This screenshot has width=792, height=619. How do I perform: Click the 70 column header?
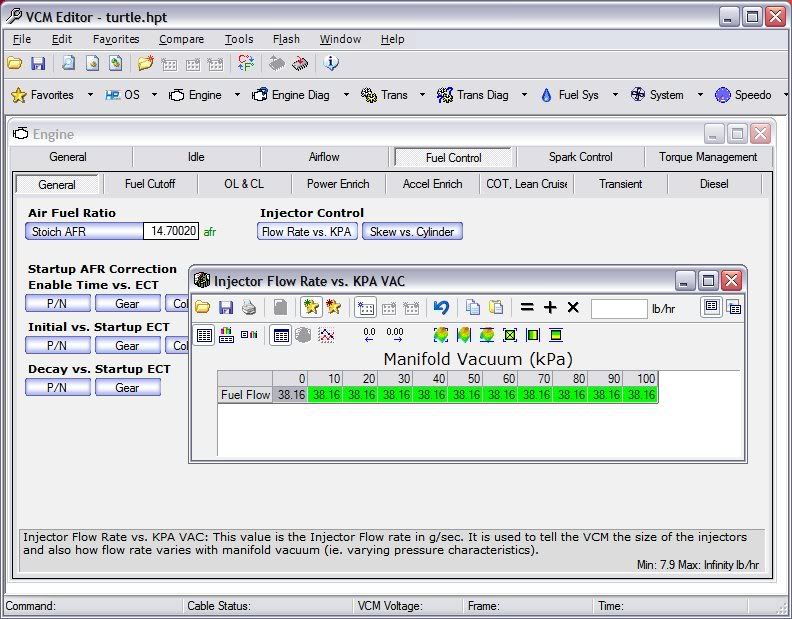pyautogui.click(x=536, y=378)
